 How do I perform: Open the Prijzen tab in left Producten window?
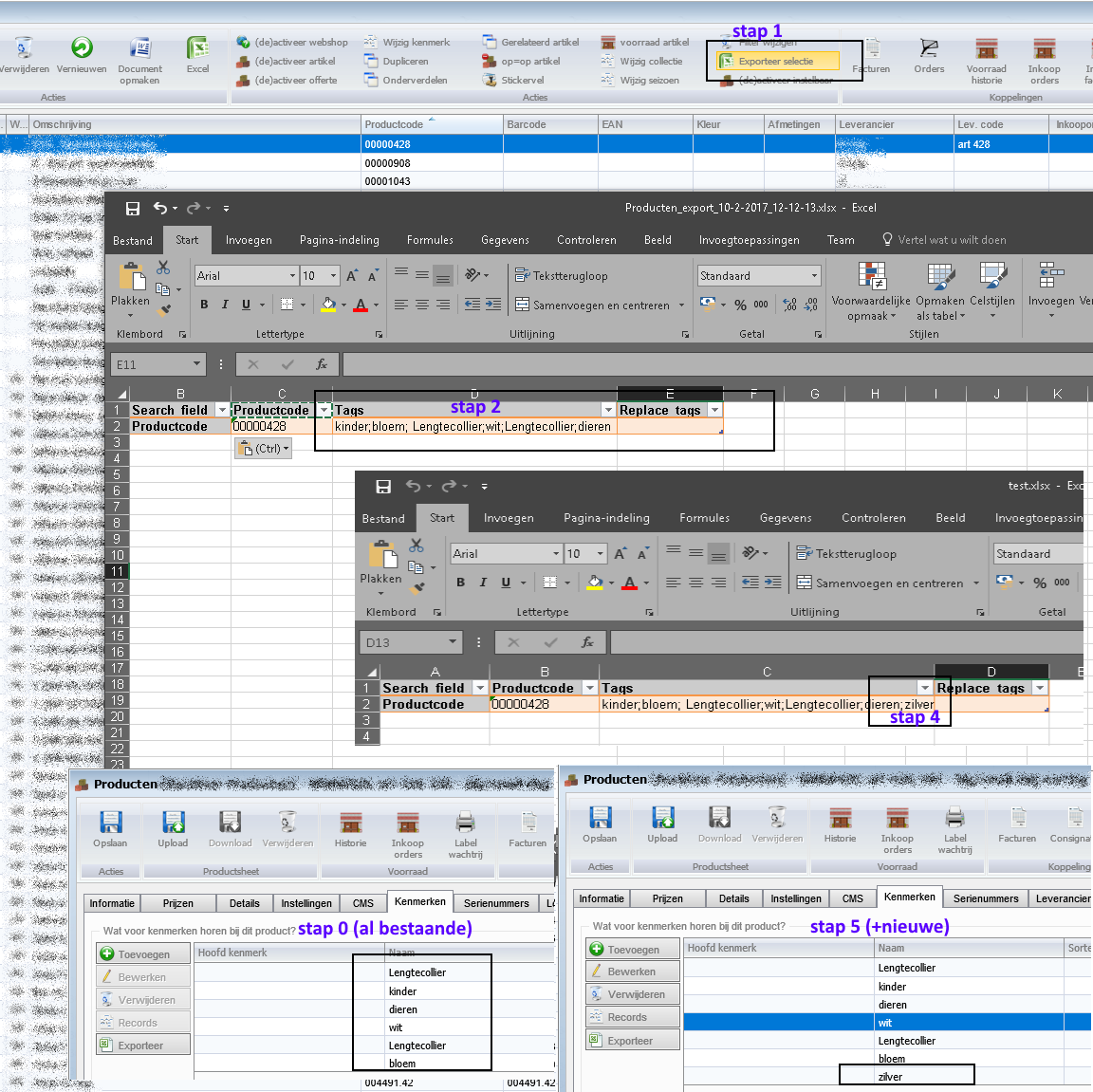pyautogui.click(x=177, y=903)
